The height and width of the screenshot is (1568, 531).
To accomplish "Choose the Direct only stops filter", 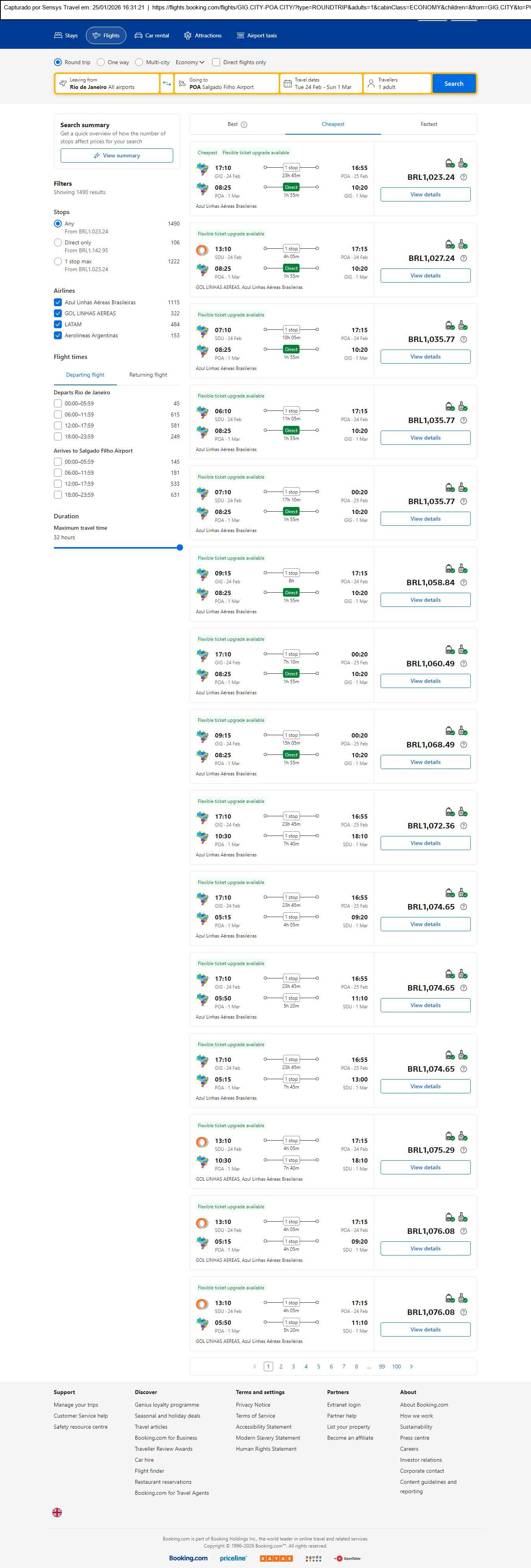I will coord(58,242).
